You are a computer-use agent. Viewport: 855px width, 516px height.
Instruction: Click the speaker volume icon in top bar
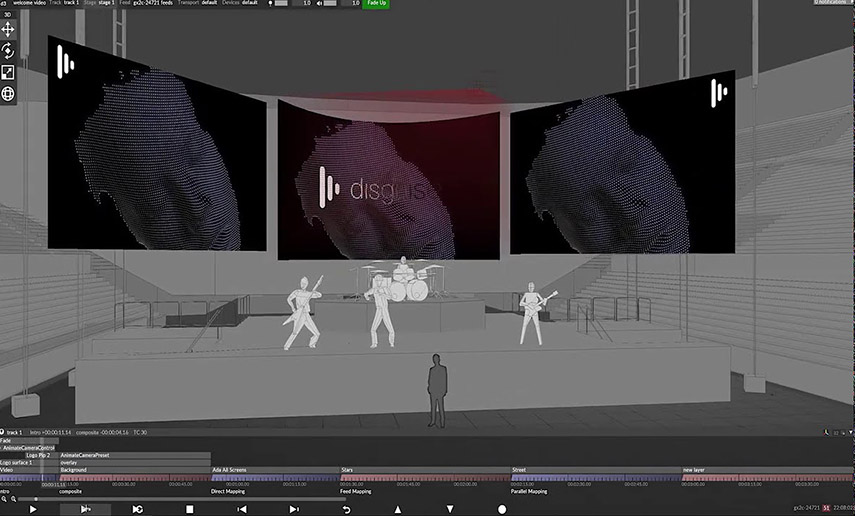319,3
